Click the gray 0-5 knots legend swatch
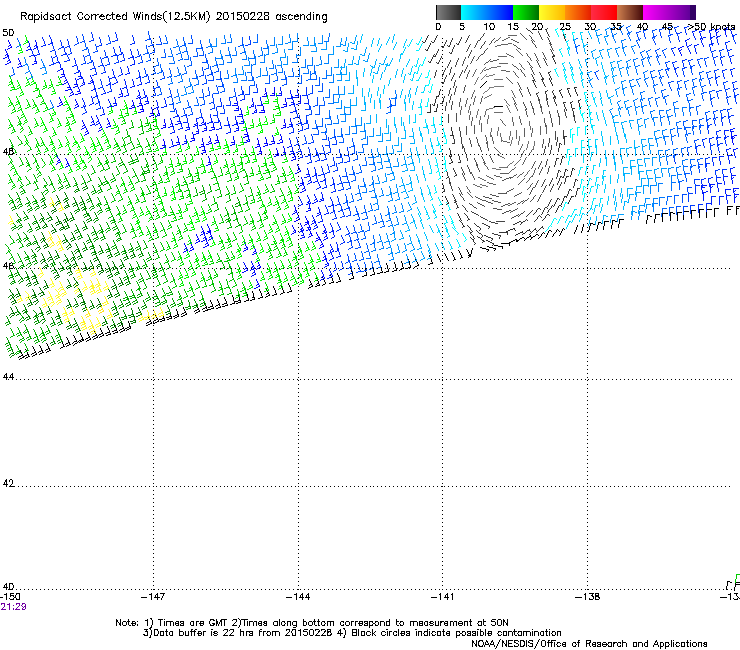The image size is (740, 650). [448, 12]
